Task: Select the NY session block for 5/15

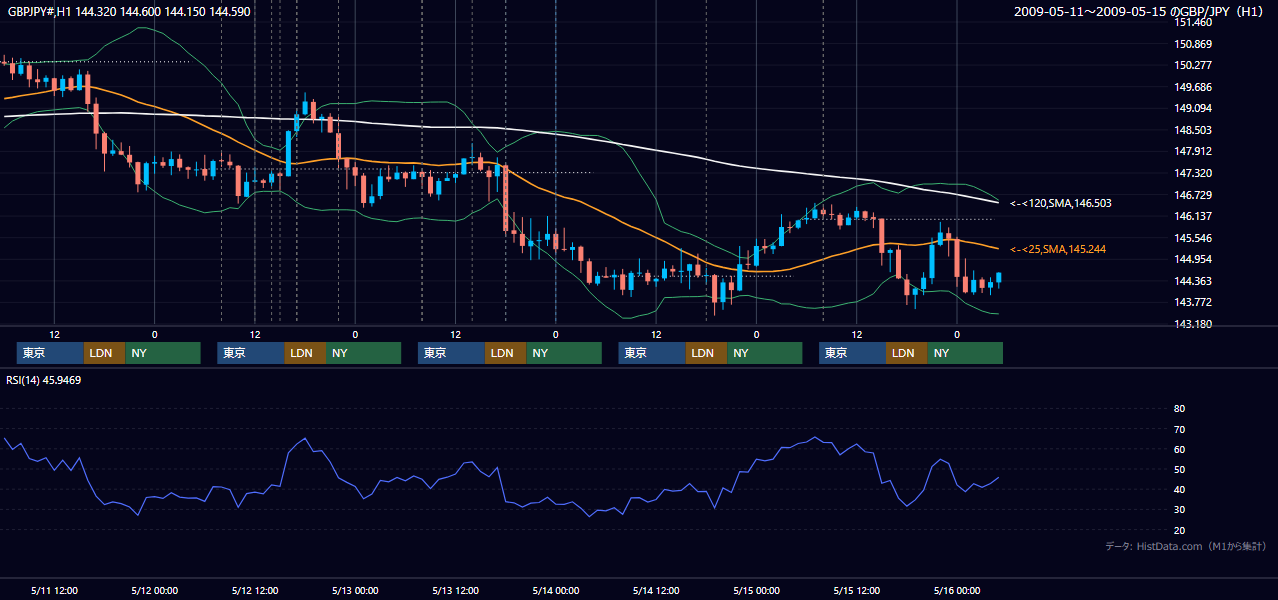Action: [x=965, y=353]
